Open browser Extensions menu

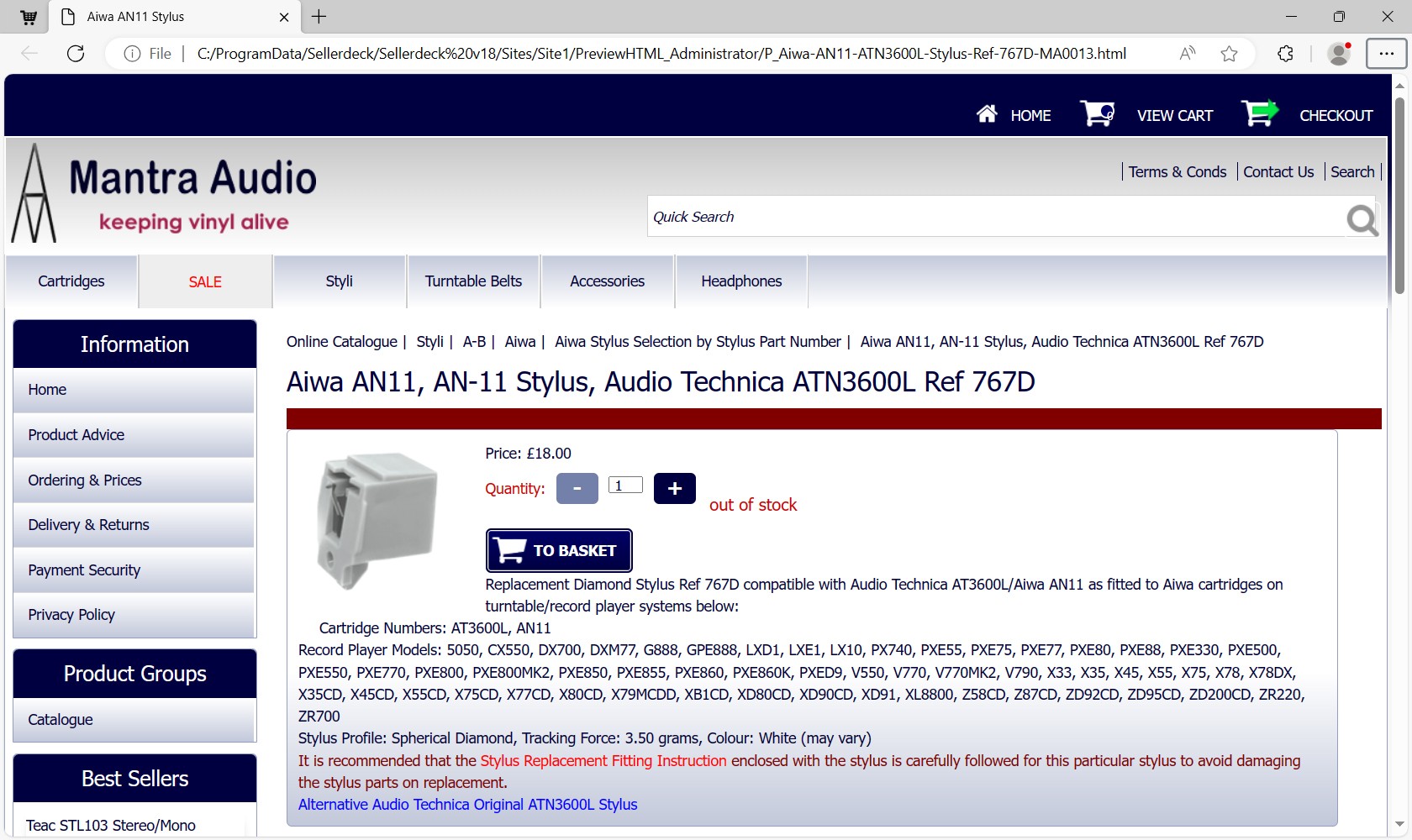[x=1285, y=54]
